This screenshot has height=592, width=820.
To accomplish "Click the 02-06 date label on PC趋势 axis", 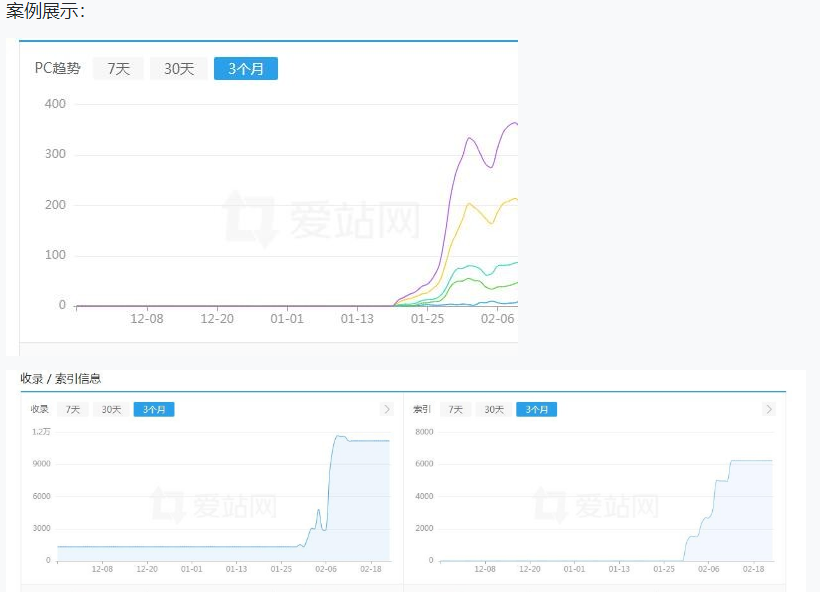I will coord(496,319).
